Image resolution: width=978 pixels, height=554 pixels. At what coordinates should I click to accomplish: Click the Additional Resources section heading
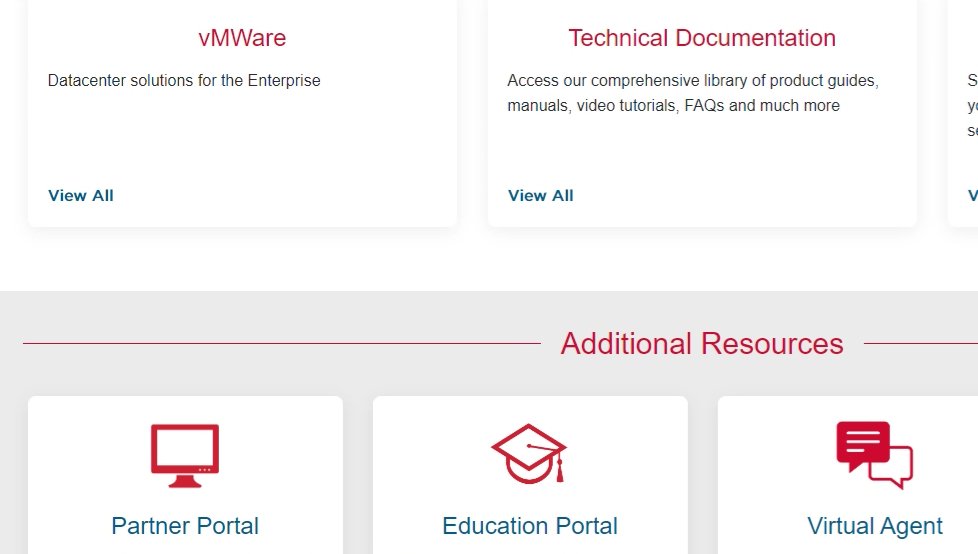pos(702,344)
